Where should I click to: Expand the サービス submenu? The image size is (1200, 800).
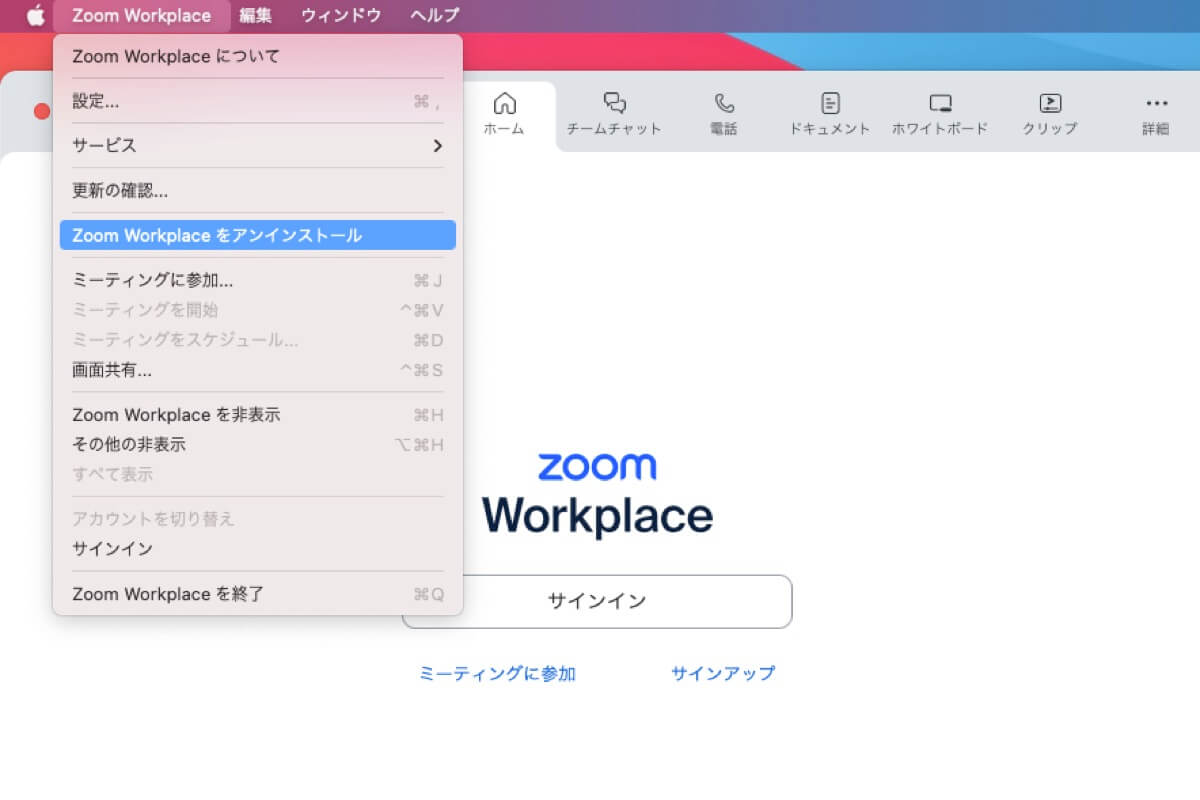(x=104, y=145)
